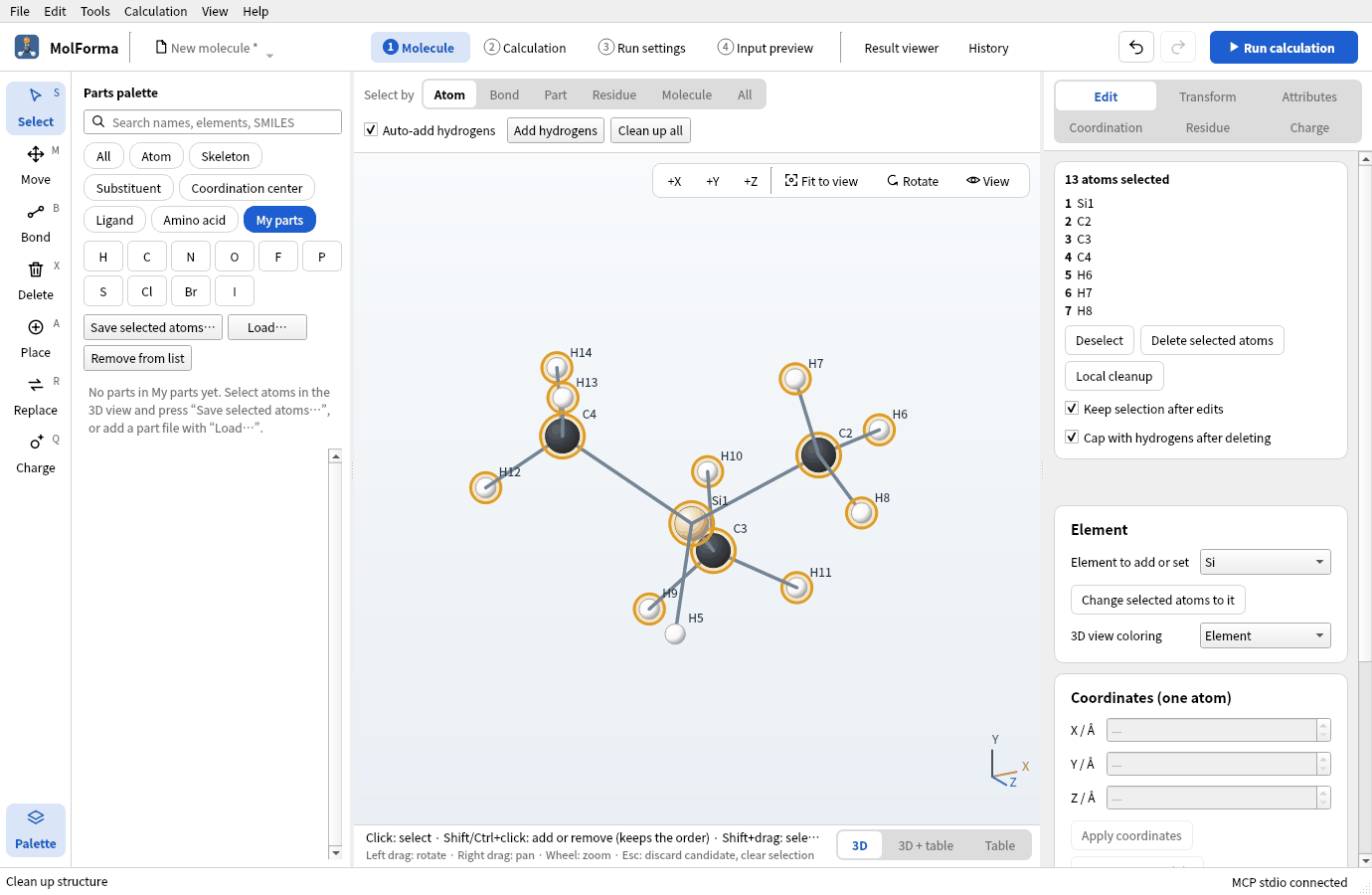Open the View eye menu
The height and width of the screenshot is (895, 1372).
[x=988, y=181]
